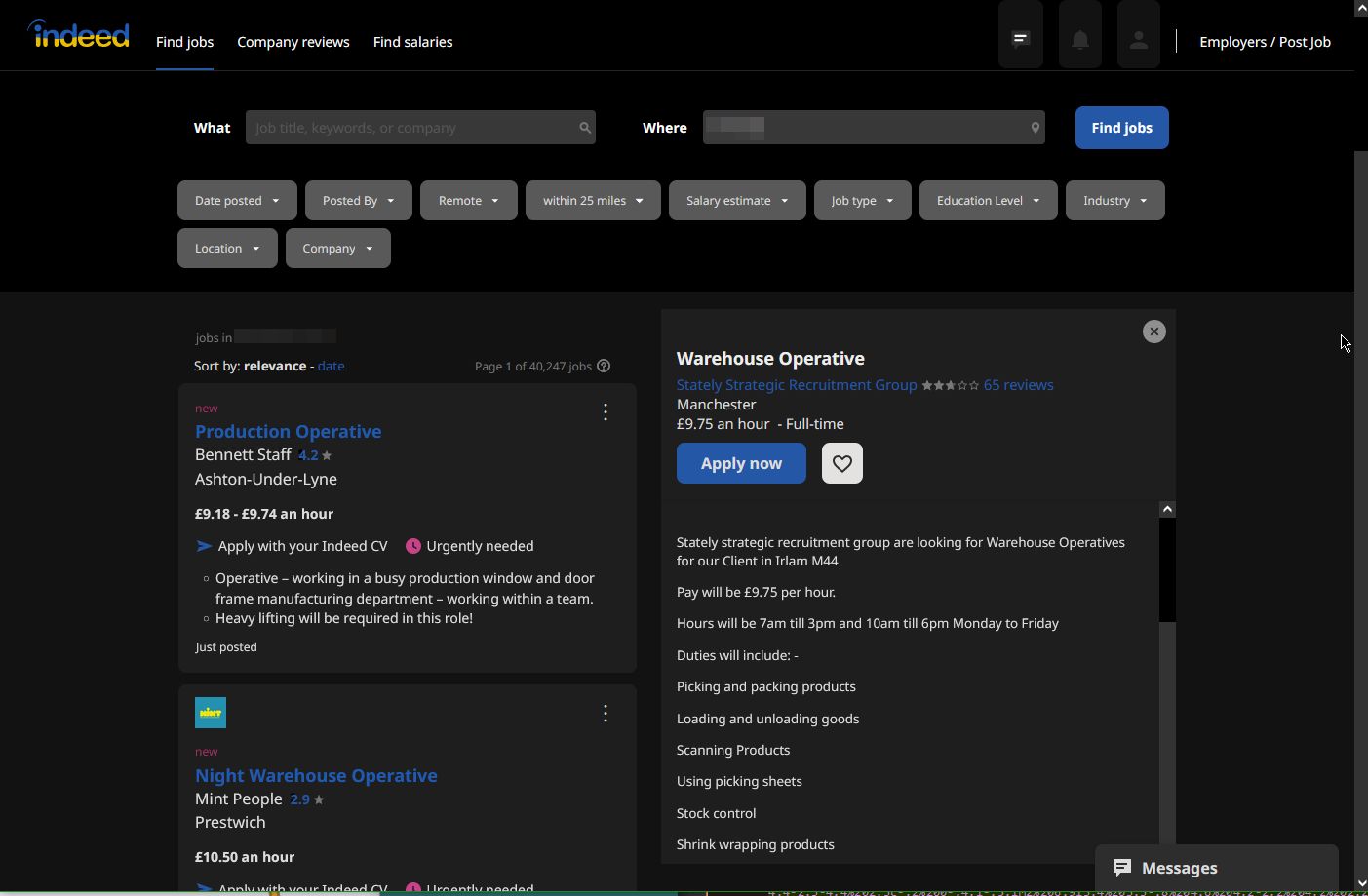Open three-dot menu for Production Operative
The image size is (1368, 896).
click(606, 412)
